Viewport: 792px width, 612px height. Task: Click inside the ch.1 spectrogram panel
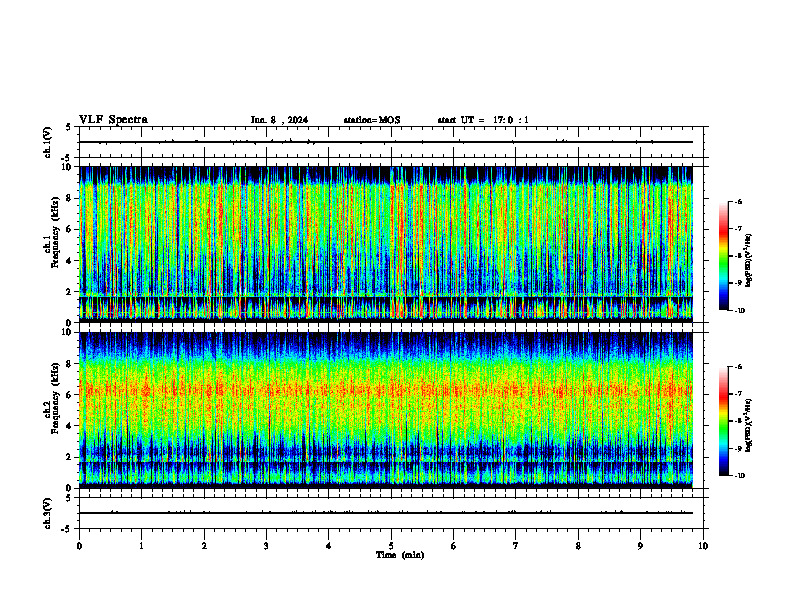(x=386, y=244)
